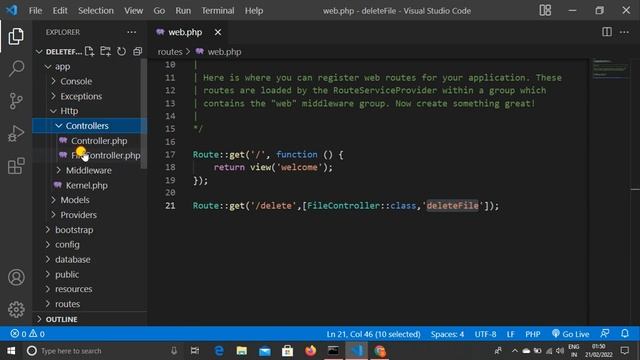The height and width of the screenshot is (360, 640).
Task: Open the feedback icon in status bar
Action: point(605,334)
